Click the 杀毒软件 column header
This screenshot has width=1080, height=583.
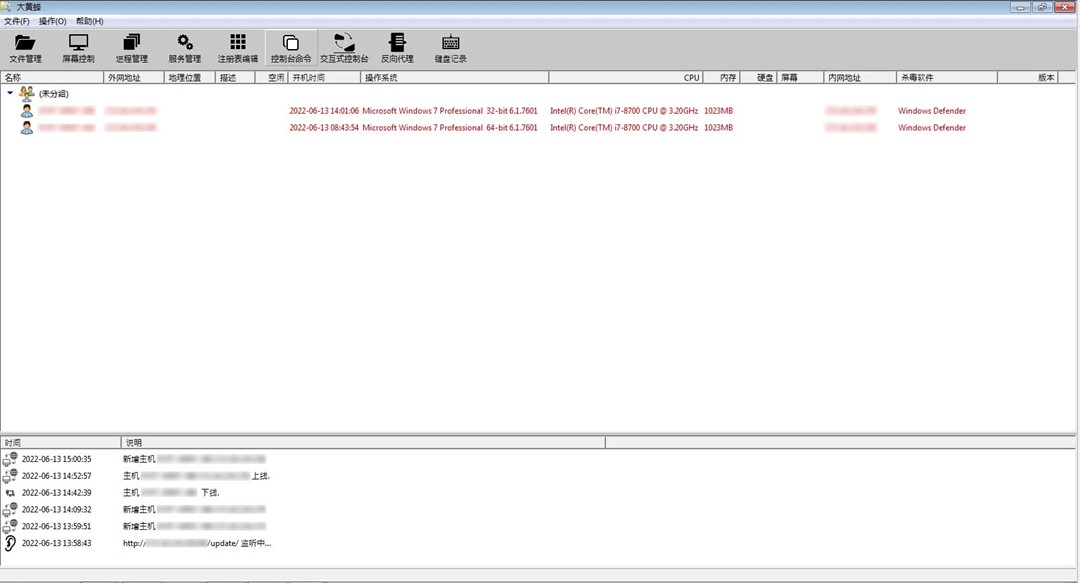click(x=917, y=77)
